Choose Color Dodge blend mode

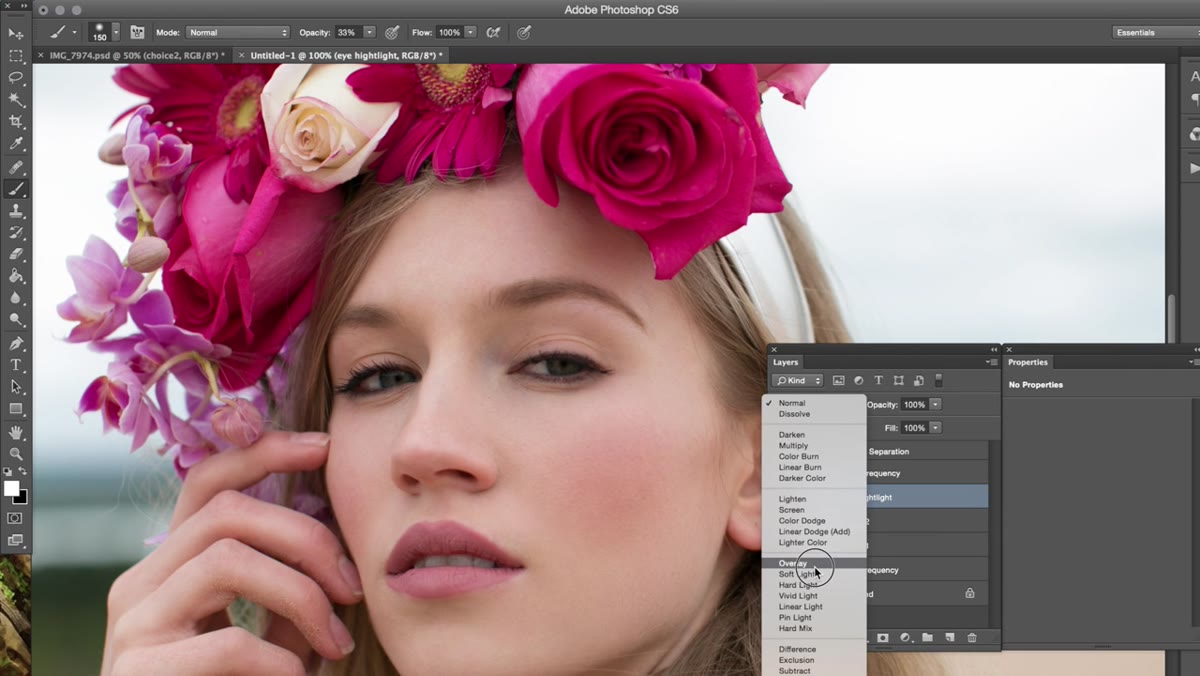pyautogui.click(x=815, y=521)
